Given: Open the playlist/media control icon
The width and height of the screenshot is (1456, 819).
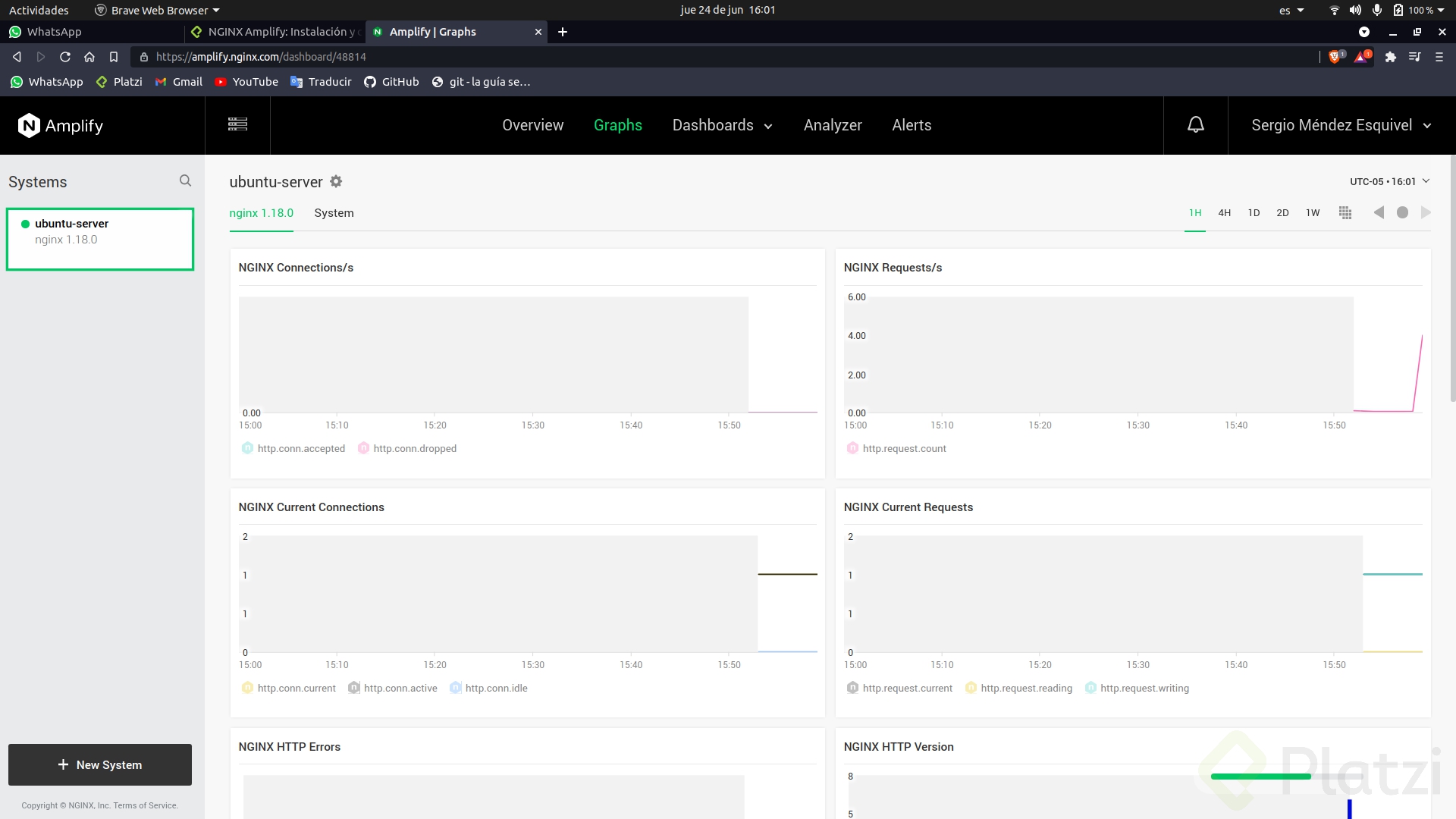Looking at the screenshot, I should [x=1414, y=57].
